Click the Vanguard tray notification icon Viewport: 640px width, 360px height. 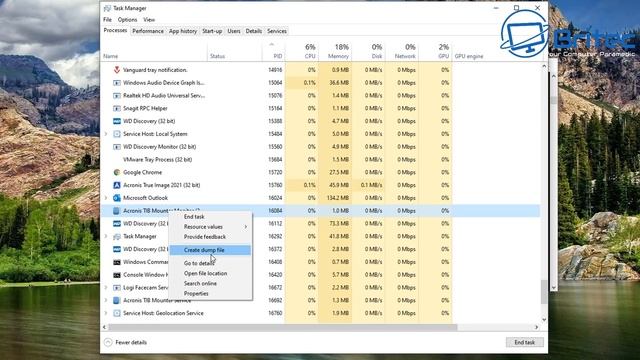tap(117, 70)
